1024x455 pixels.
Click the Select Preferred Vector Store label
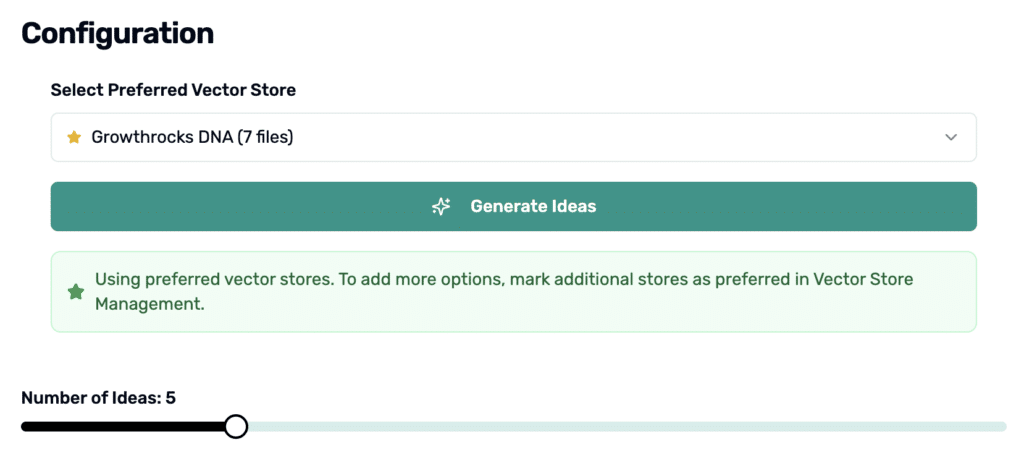coord(173,90)
